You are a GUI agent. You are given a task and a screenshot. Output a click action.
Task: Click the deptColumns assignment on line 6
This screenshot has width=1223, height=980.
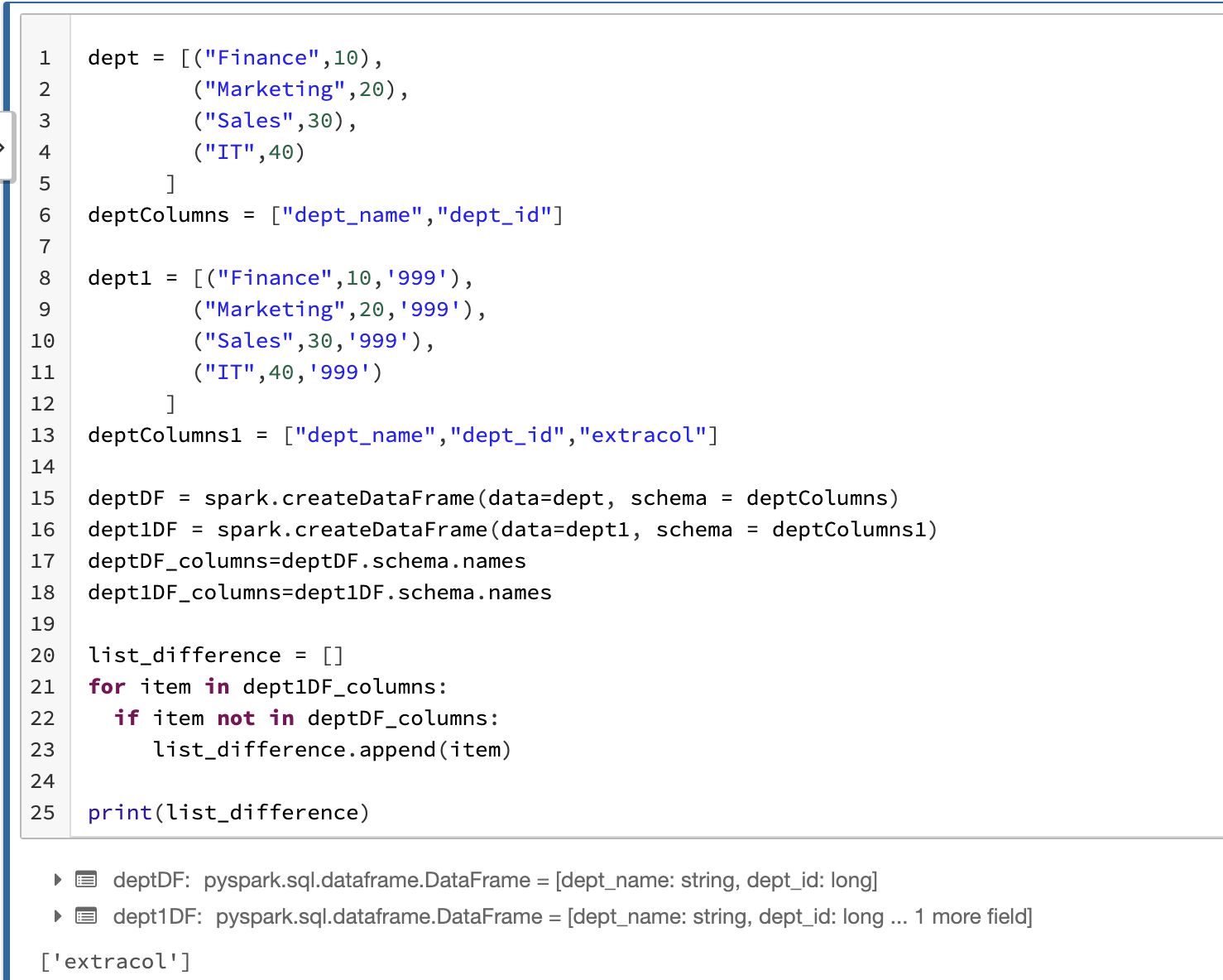click(x=325, y=214)
